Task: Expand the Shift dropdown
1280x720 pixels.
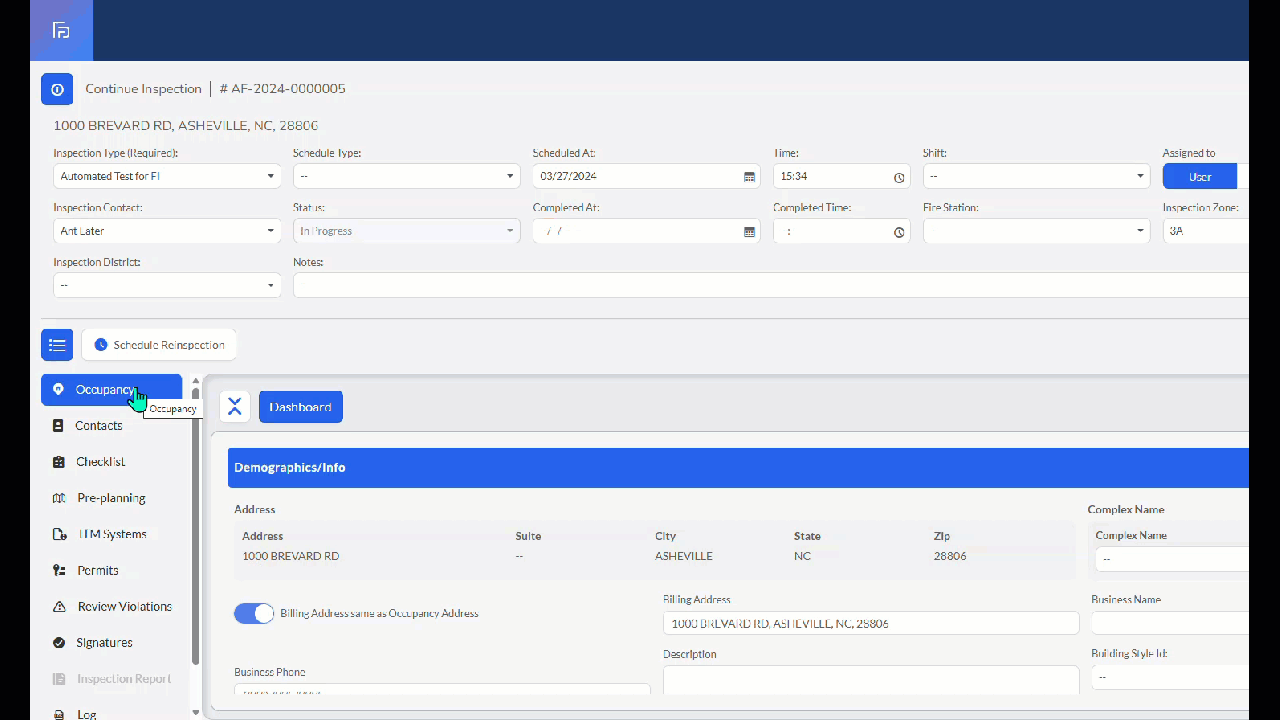Action: point(1037,177)
